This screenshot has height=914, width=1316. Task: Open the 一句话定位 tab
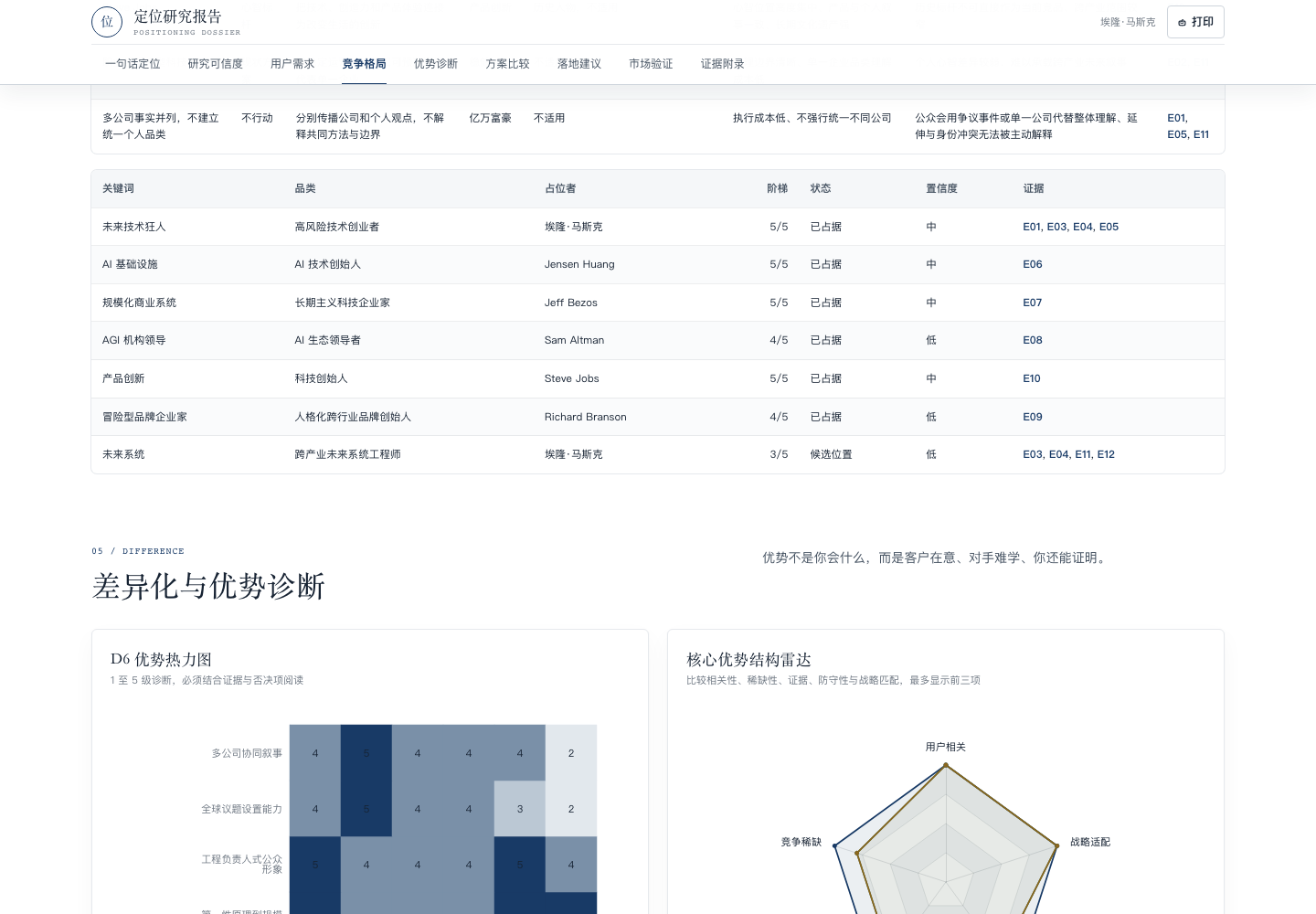tap(133, 64)
